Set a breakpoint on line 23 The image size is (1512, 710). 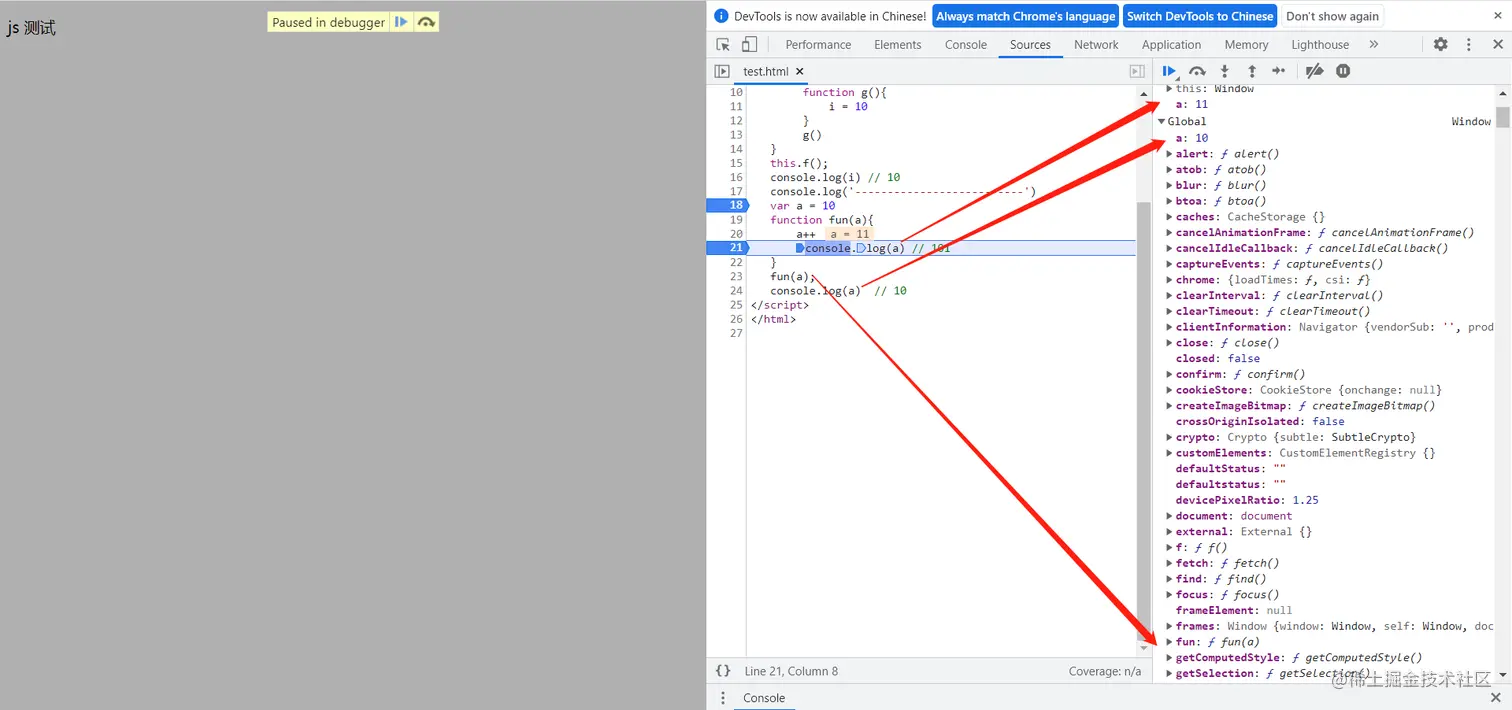736,276
